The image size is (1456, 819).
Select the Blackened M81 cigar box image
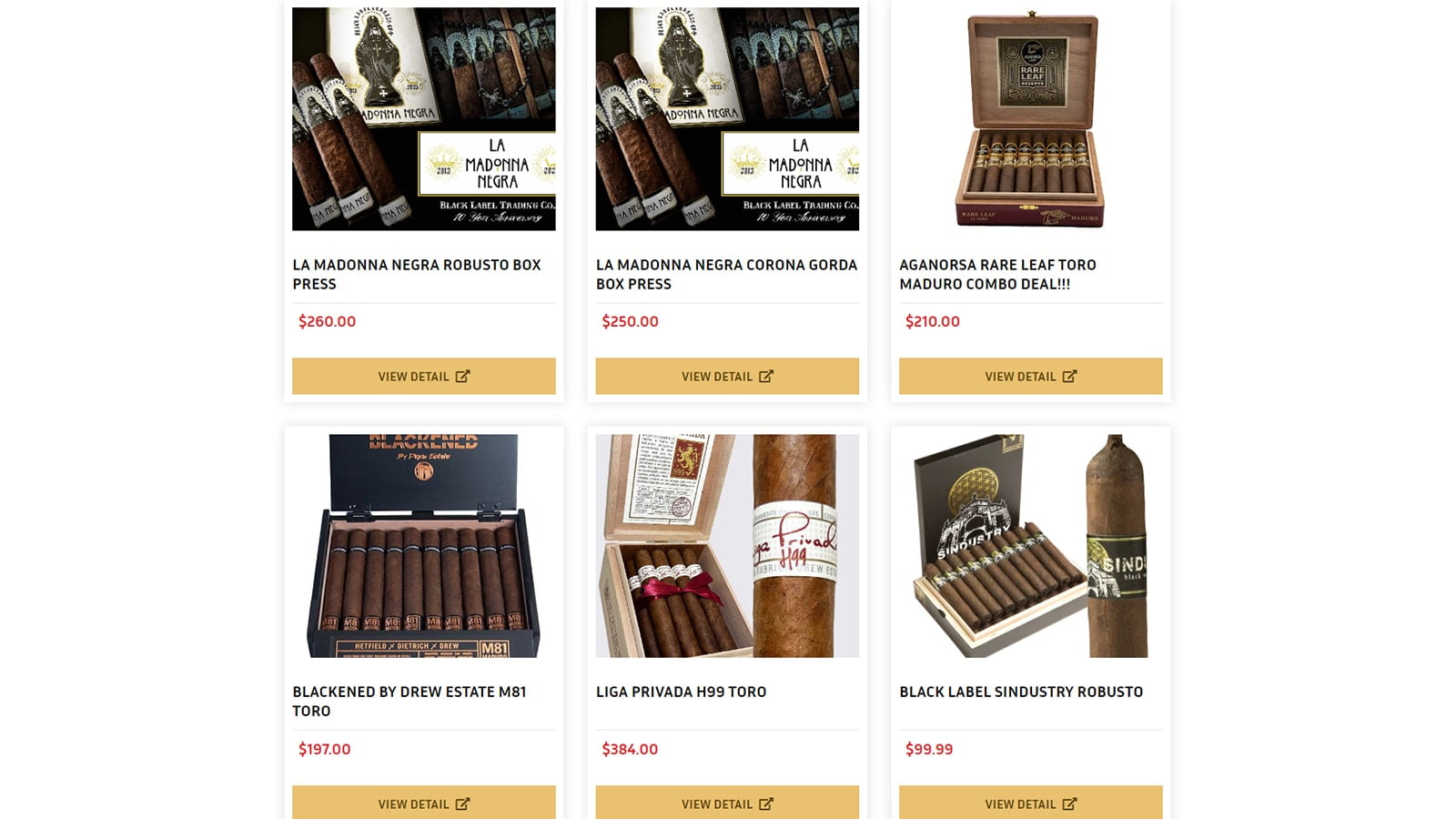tap(424, 546)
